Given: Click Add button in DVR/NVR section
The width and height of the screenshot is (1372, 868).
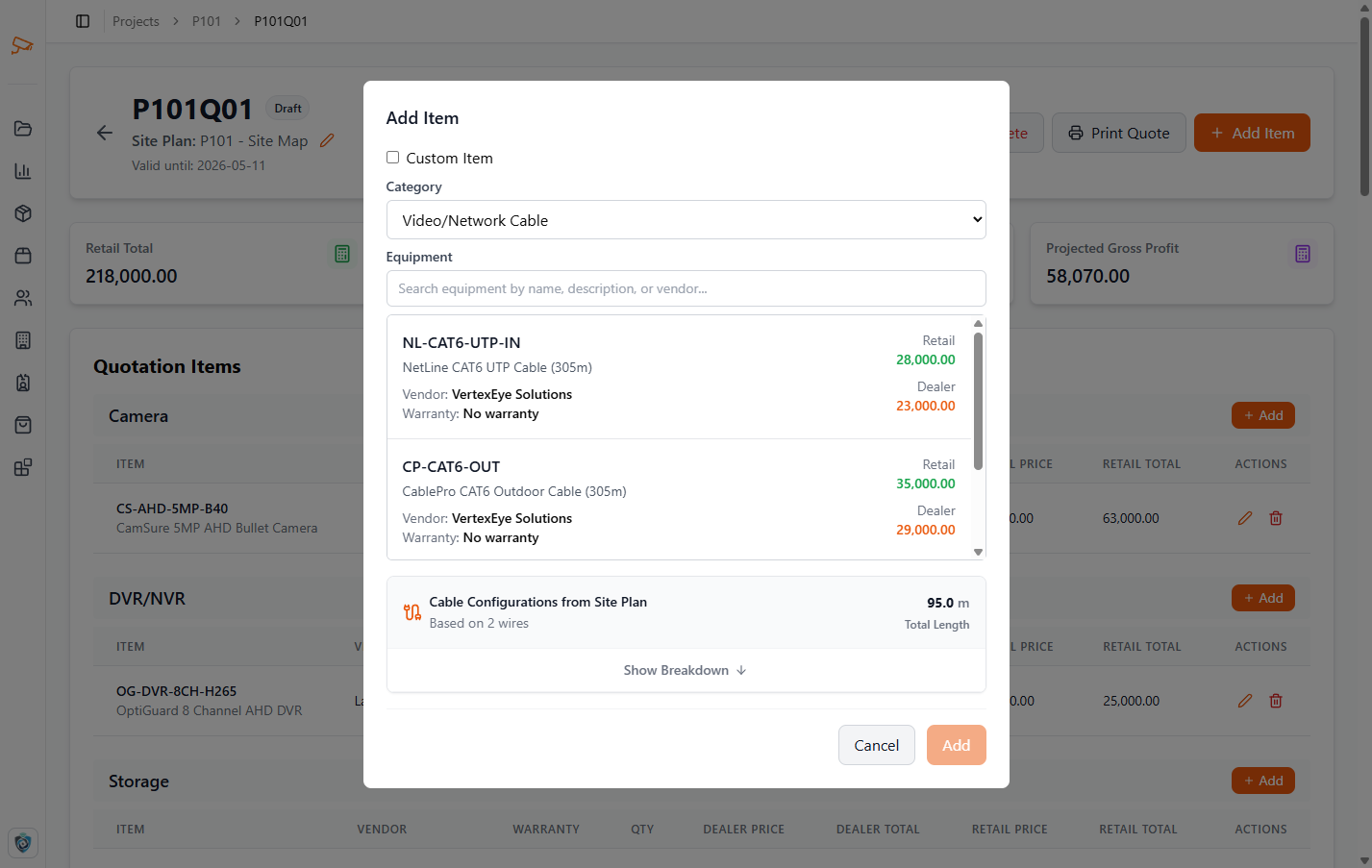Looking at the screenshot, I should (x=1263, y=598).
